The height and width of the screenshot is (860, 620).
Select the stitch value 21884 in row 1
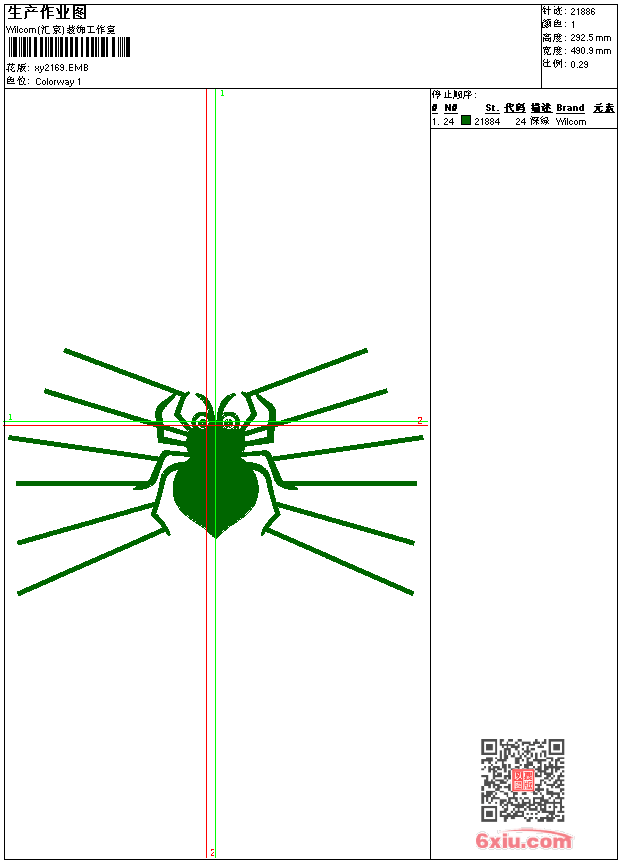click(487, 122)
